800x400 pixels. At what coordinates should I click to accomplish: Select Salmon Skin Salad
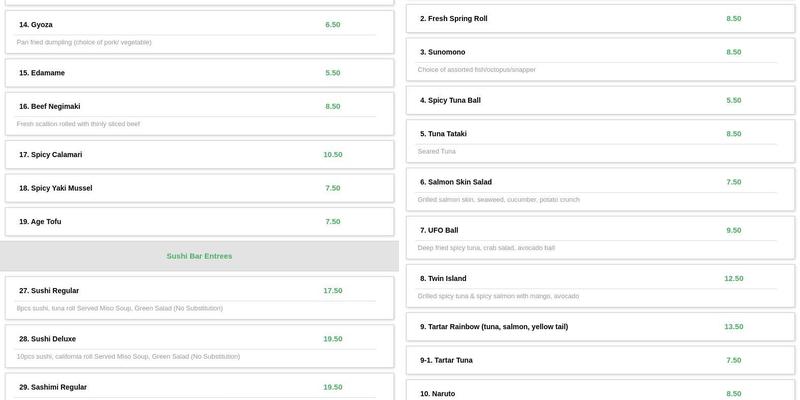pyautogui.click(x=599, y=189)
